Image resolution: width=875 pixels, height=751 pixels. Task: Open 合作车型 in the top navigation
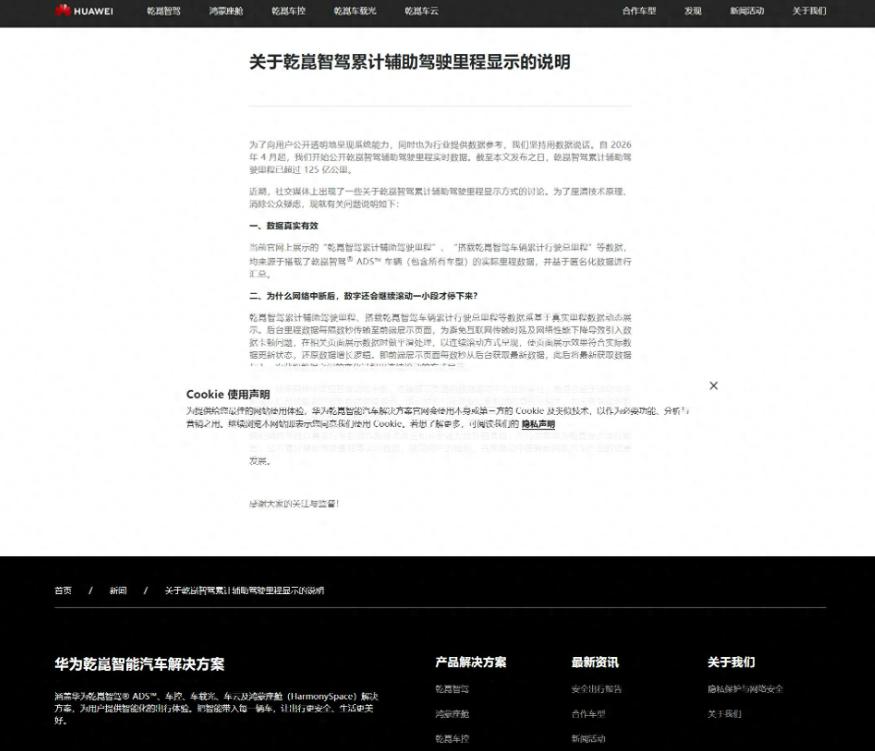639,11
